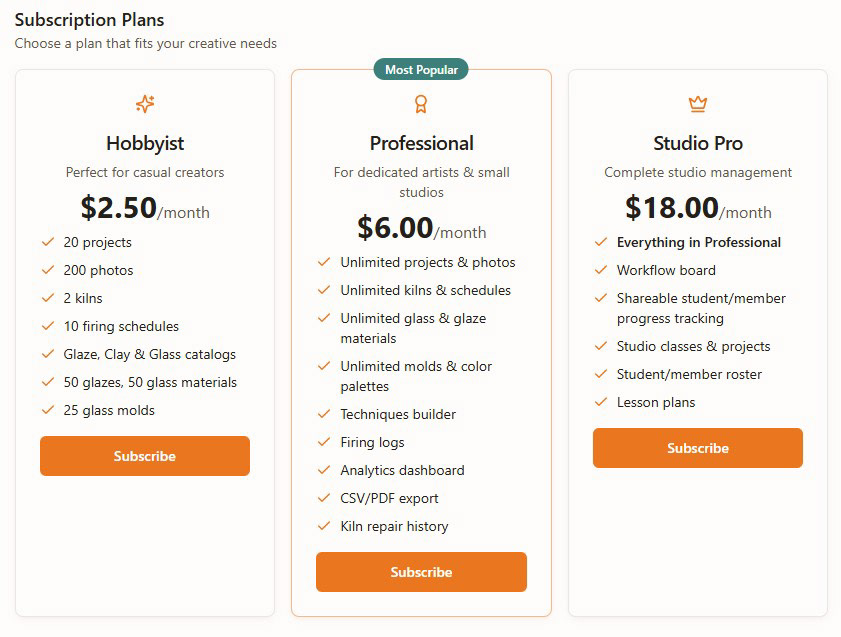Viewport: 841px width, 637px height.
Task: Click the "Subscription Plans" heading
Action: (x=90, y=20)
